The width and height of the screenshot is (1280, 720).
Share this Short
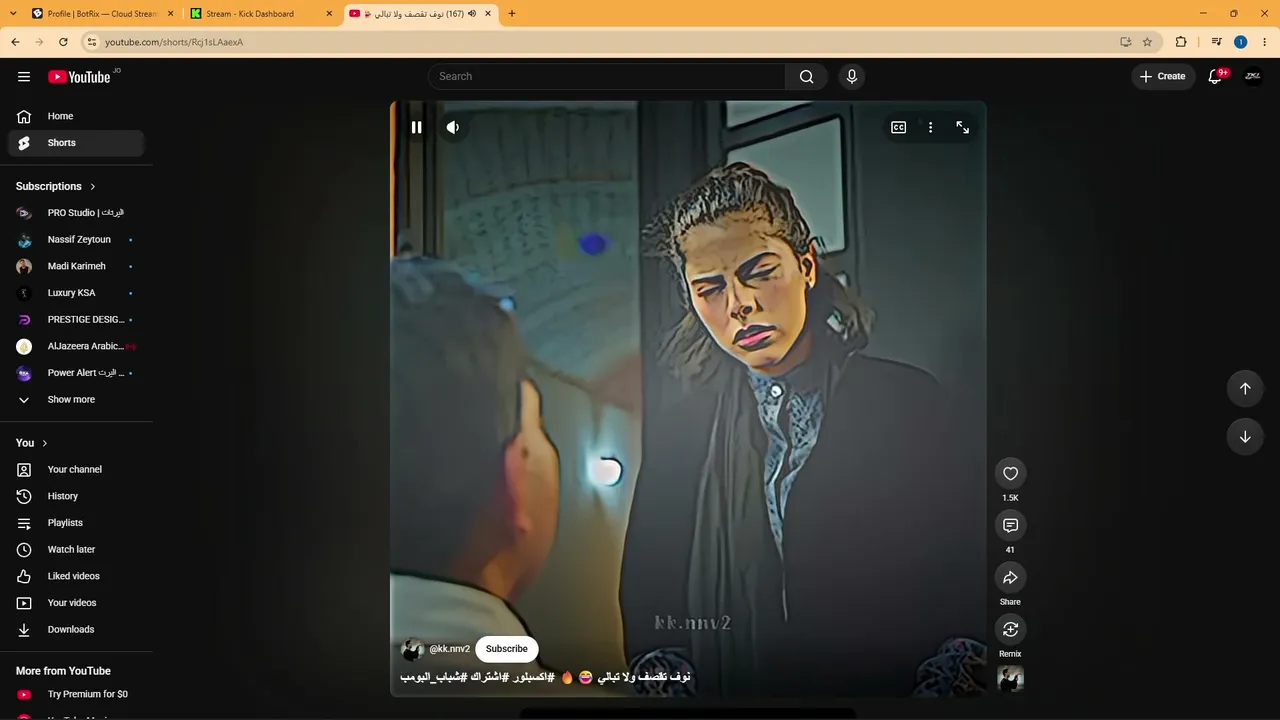coord(1010,578)
